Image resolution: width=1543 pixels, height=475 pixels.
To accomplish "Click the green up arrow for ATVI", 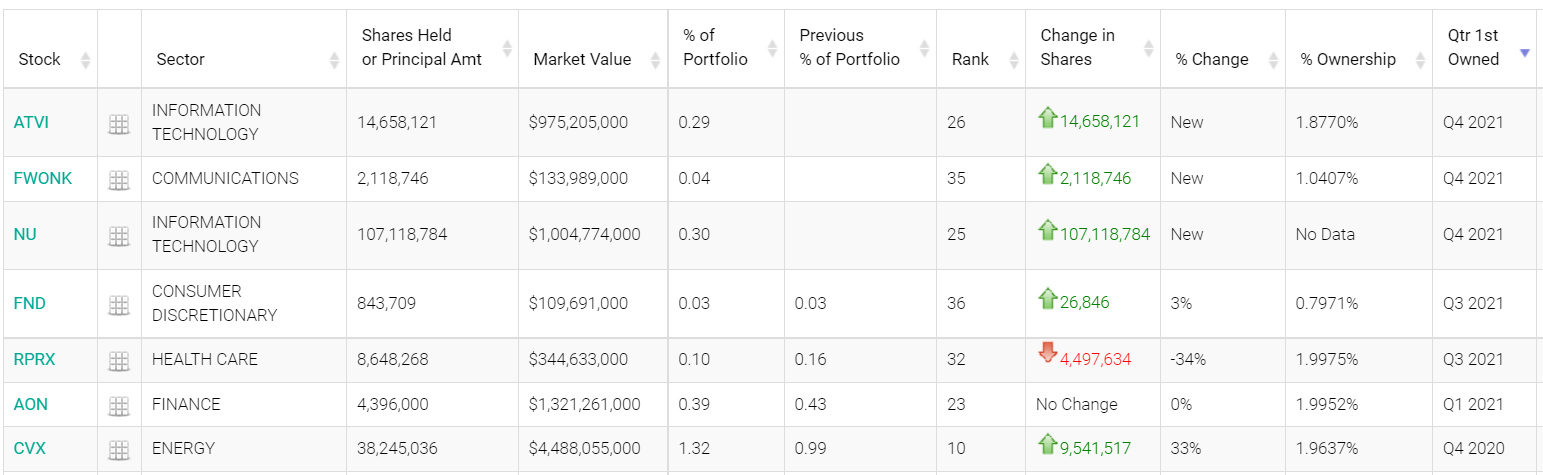I will (x=1048, y=119).
